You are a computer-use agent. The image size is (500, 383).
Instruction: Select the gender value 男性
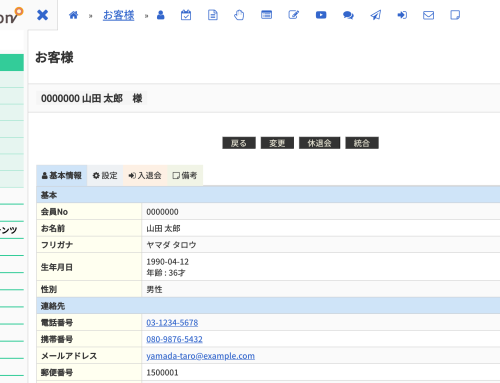point(154,289)
